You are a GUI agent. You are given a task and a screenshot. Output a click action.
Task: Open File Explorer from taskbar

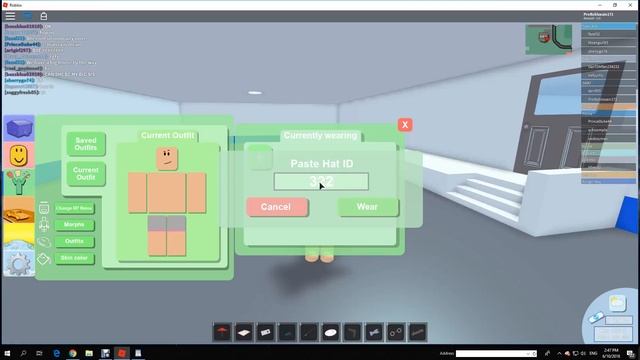89,353
